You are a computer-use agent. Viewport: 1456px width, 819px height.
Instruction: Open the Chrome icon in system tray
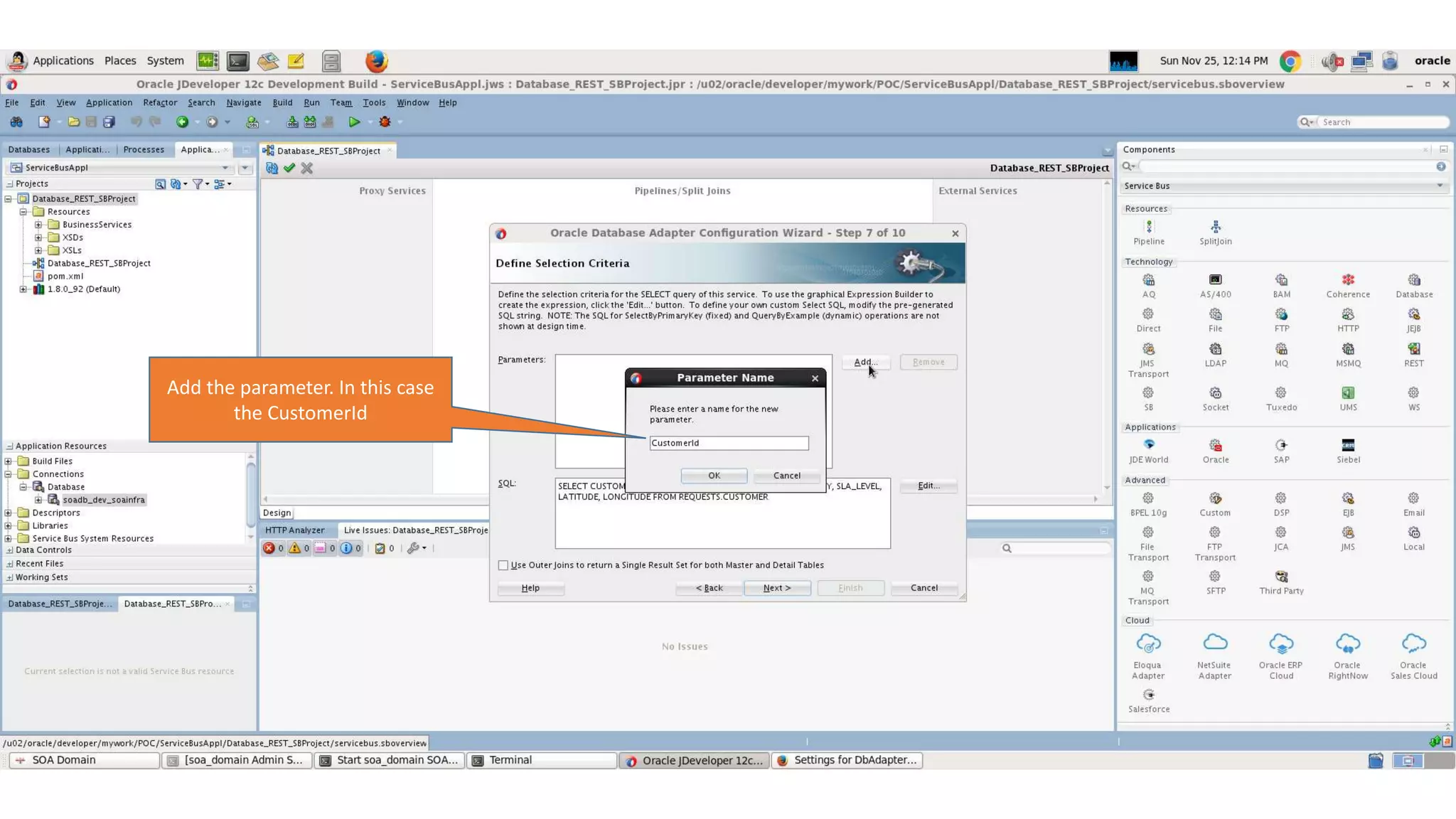pos(1290,61)
